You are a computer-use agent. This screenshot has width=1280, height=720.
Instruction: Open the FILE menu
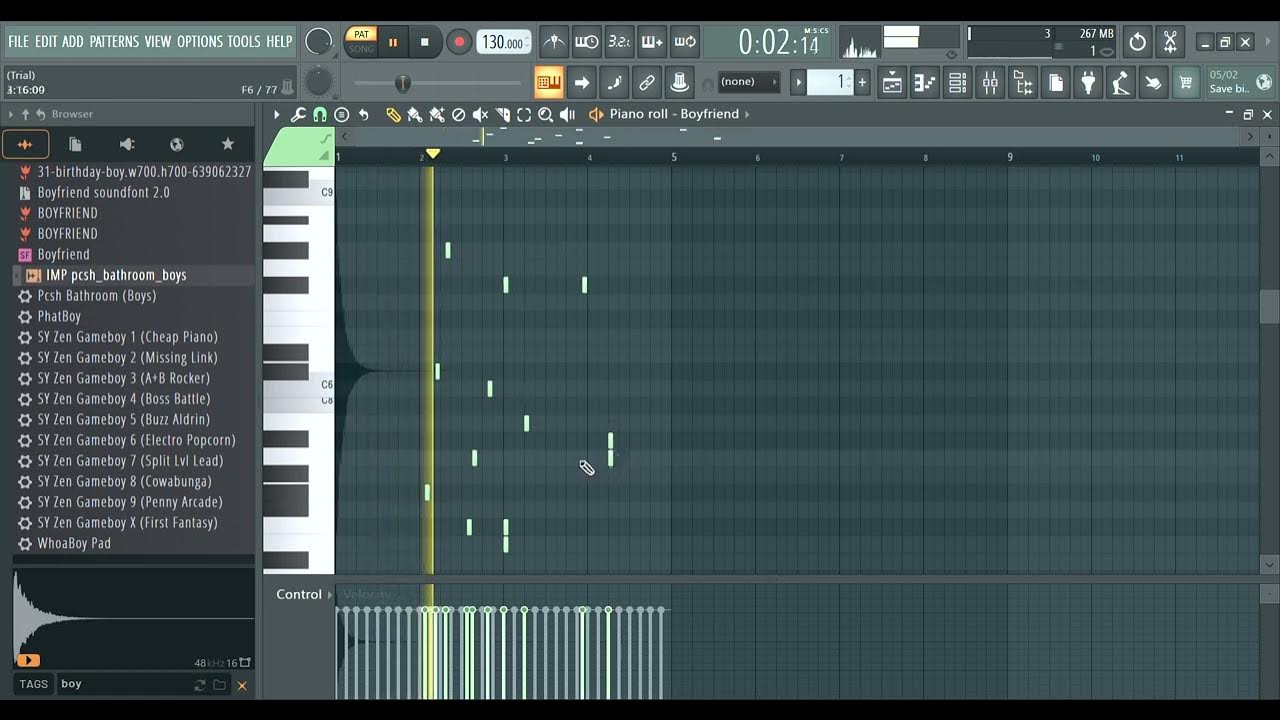[x=18, y=41]
